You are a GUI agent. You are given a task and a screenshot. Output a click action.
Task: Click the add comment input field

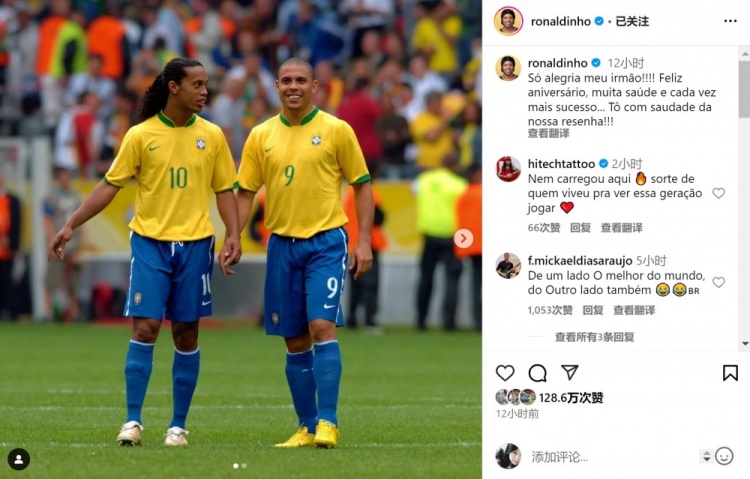pyautogui.click(x=612, y=457)
